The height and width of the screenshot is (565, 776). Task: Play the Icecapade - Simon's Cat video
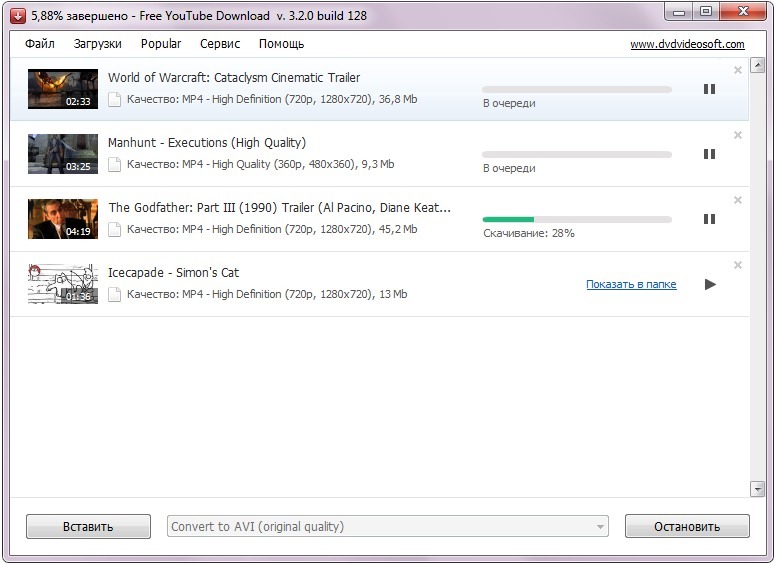710,284
